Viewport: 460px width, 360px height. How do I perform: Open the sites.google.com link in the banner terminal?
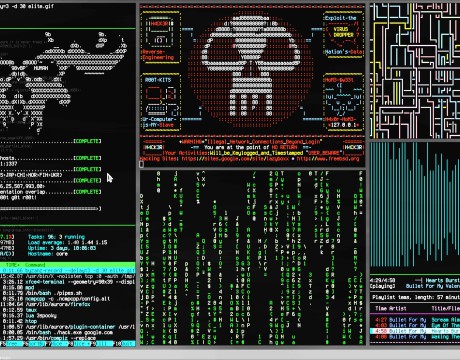236,159
